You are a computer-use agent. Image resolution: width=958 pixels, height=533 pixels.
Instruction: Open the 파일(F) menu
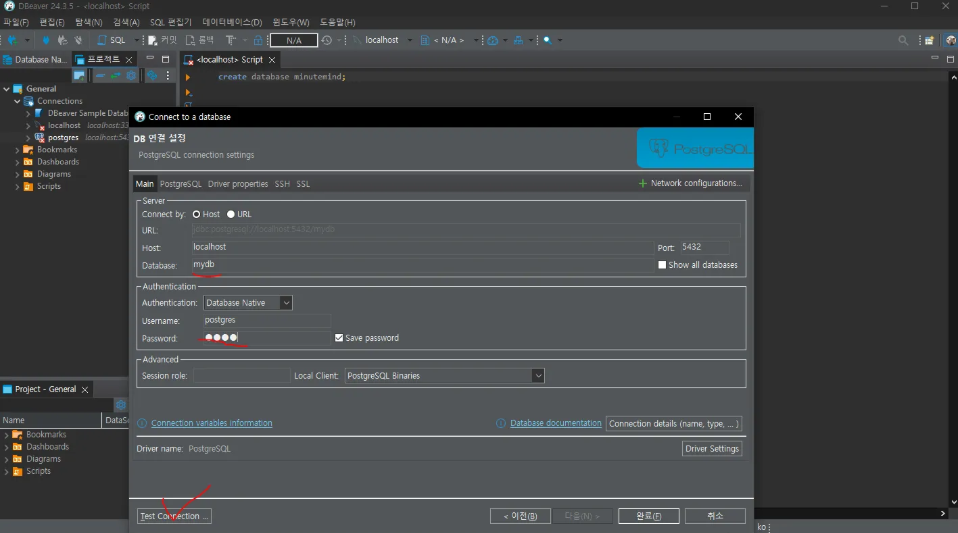pyautogui.click(x=16, y=22)
